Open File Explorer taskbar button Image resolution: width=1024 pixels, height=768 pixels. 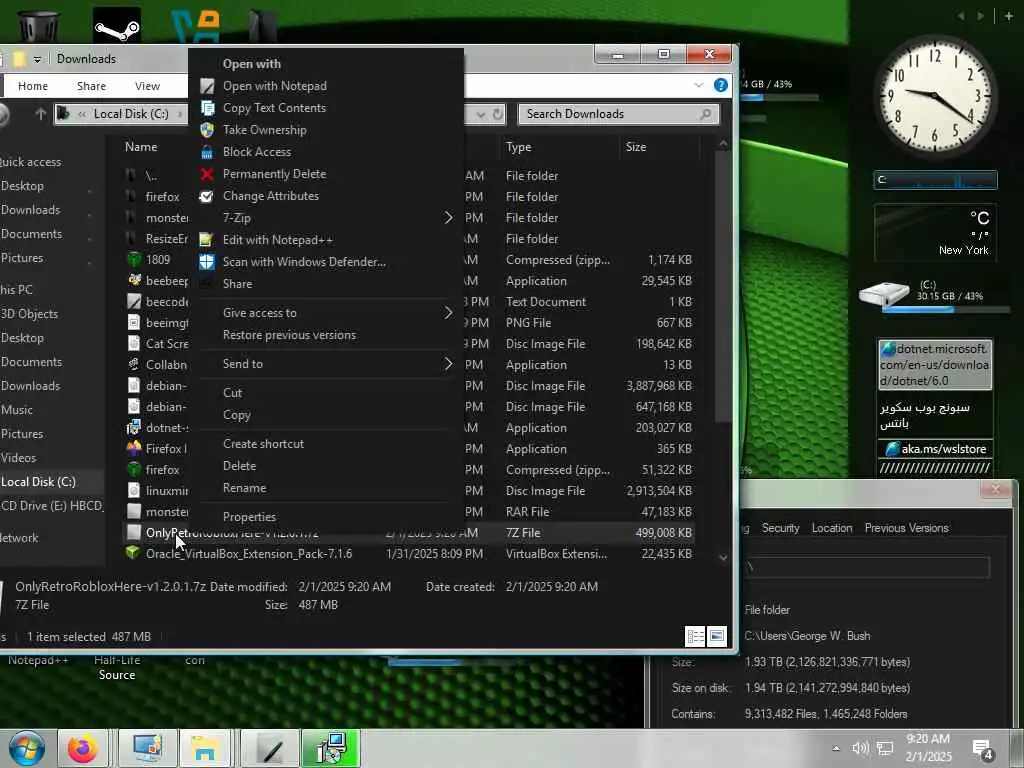pos(205,748)
